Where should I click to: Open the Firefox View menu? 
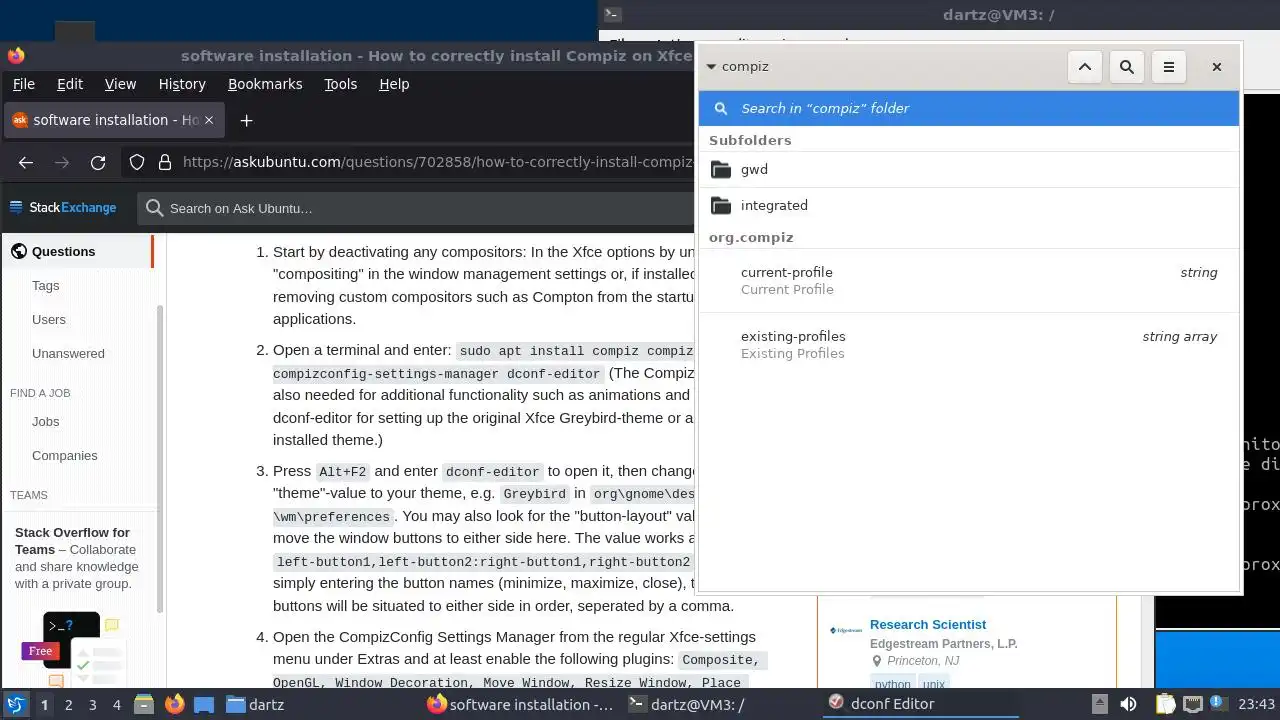[120, 84]
